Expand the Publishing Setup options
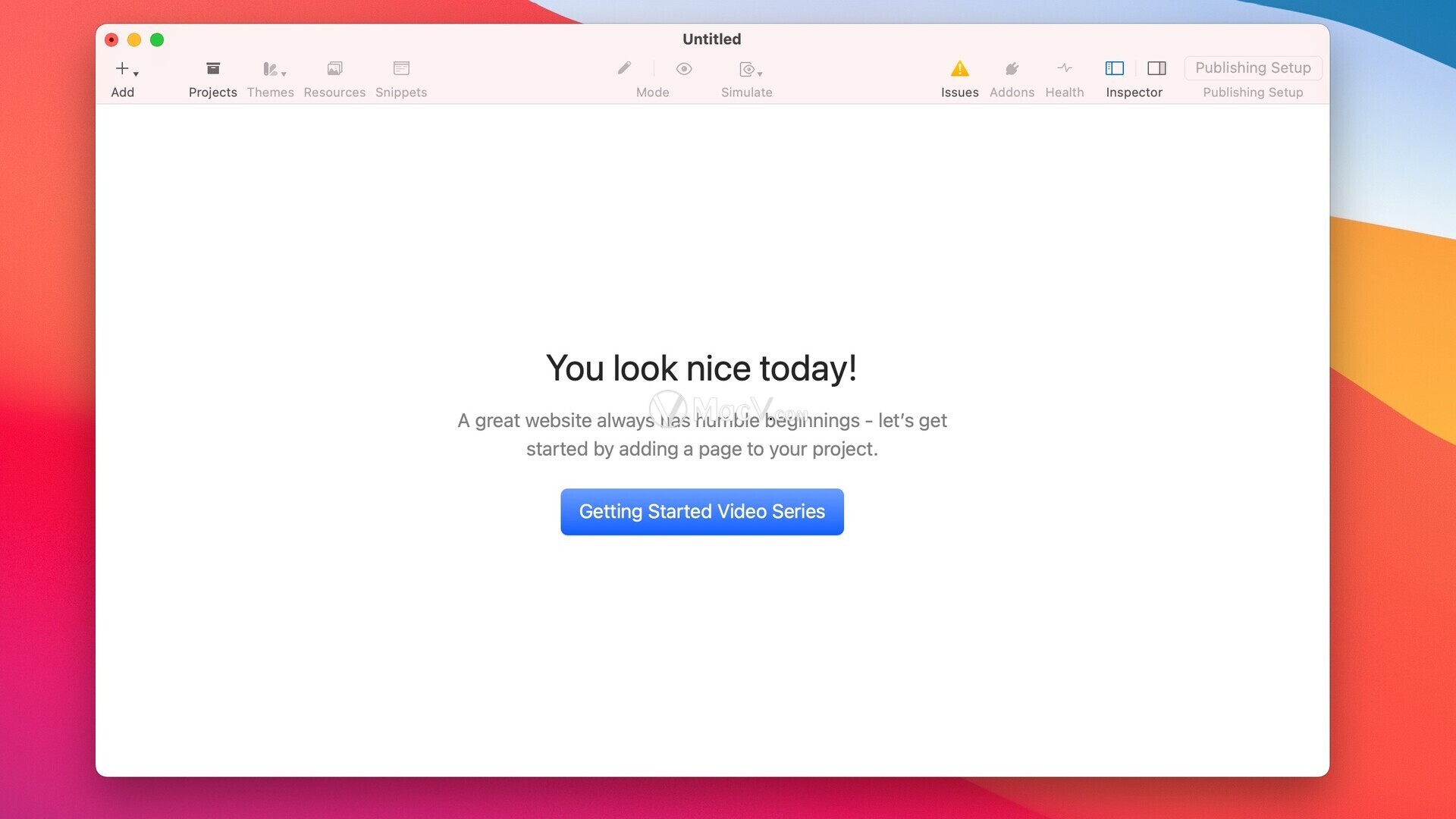The width and height of the screenshot is (1456, 819). tap(1253, 67)
